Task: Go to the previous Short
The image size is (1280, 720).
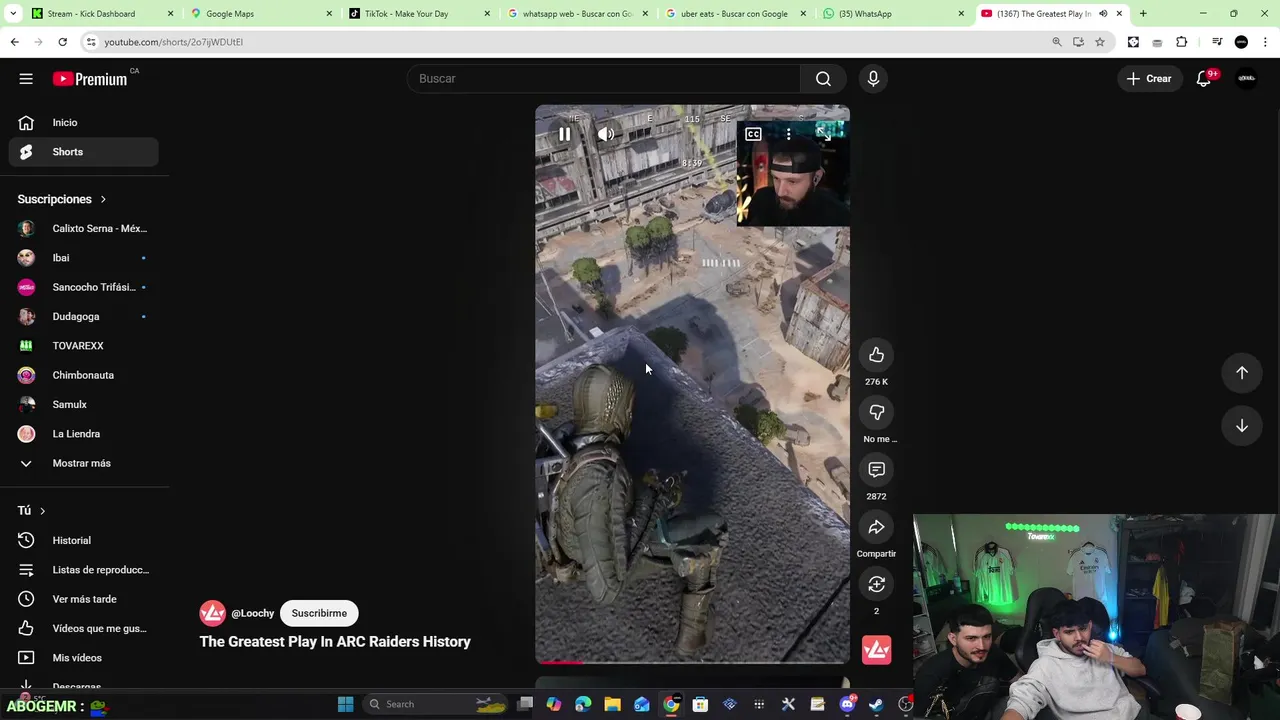Action: (1242, 372)
